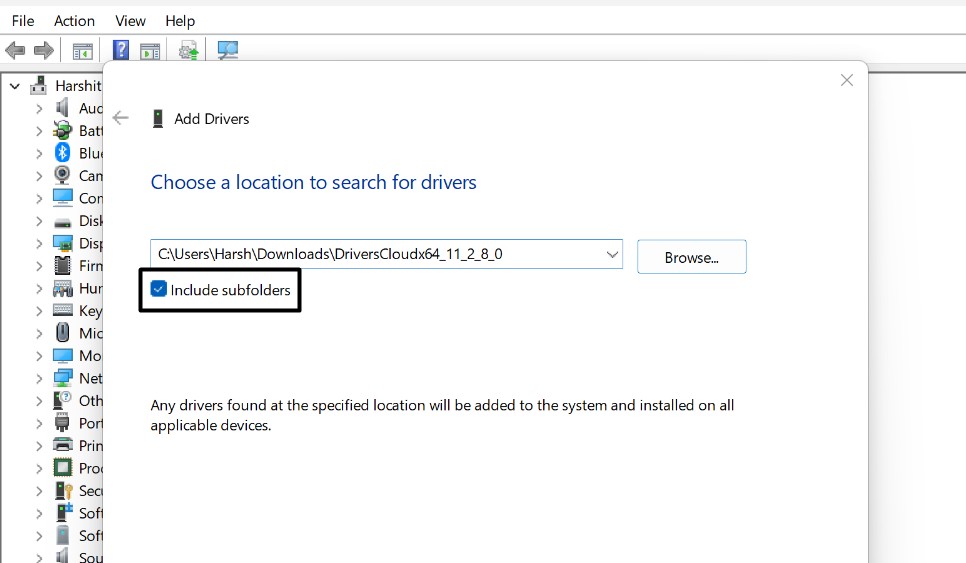This screenshot has height=563, width=966.
Task: Click the Help toolbar icon with question mark
Action: click(x=120, y=50)
